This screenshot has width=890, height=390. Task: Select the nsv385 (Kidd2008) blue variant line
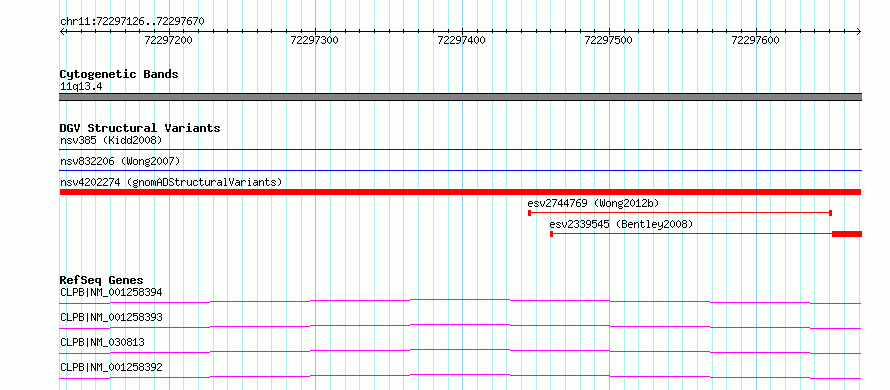click(461, 150)
